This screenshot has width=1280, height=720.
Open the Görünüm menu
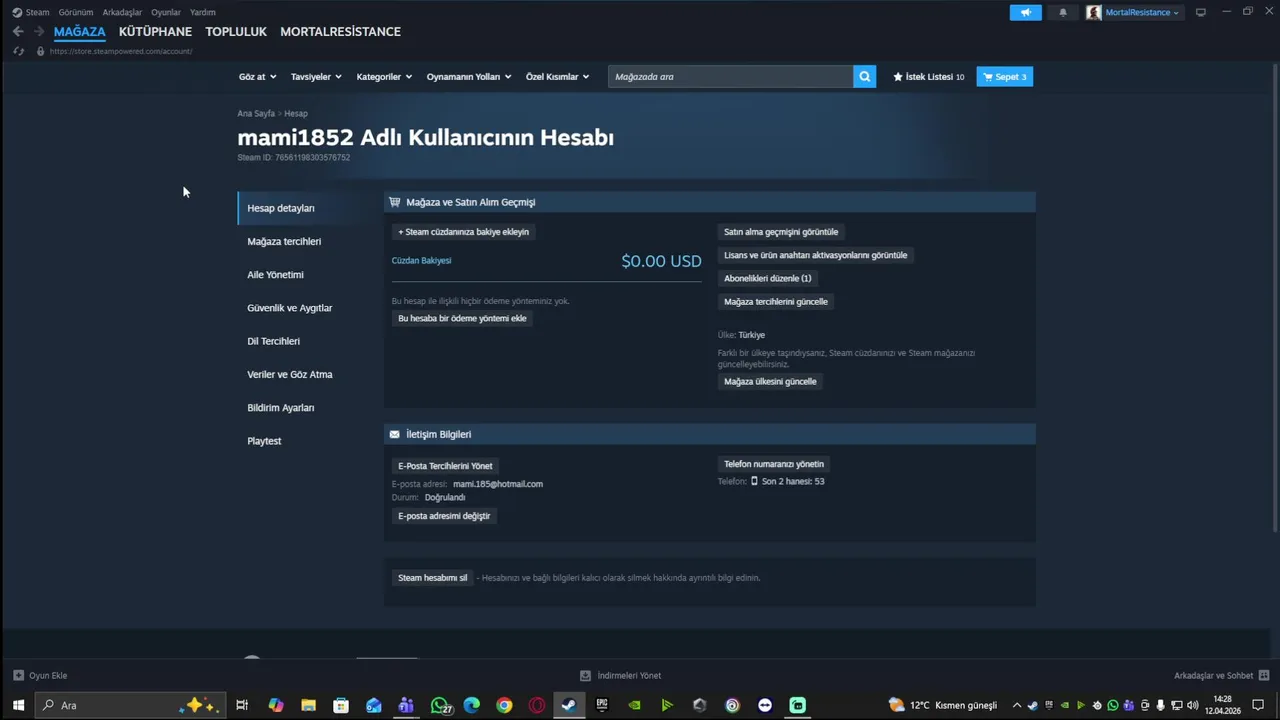(76, 12)
